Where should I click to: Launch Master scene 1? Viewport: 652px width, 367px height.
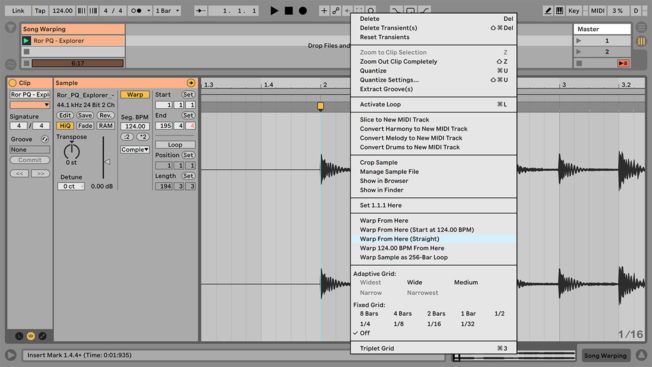point(578,41)
